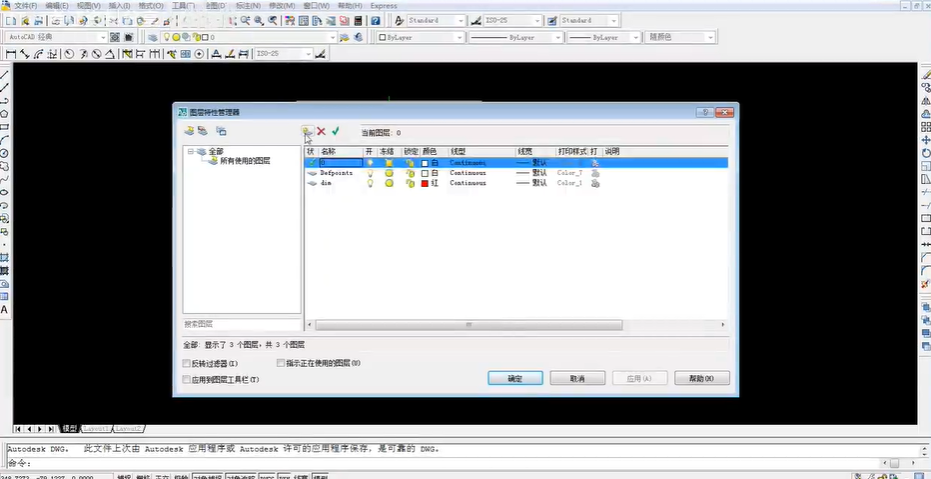Open the Express menu
Image resolution: width=931 pixels, height=479 pixels.
click(x=384, y=5)
